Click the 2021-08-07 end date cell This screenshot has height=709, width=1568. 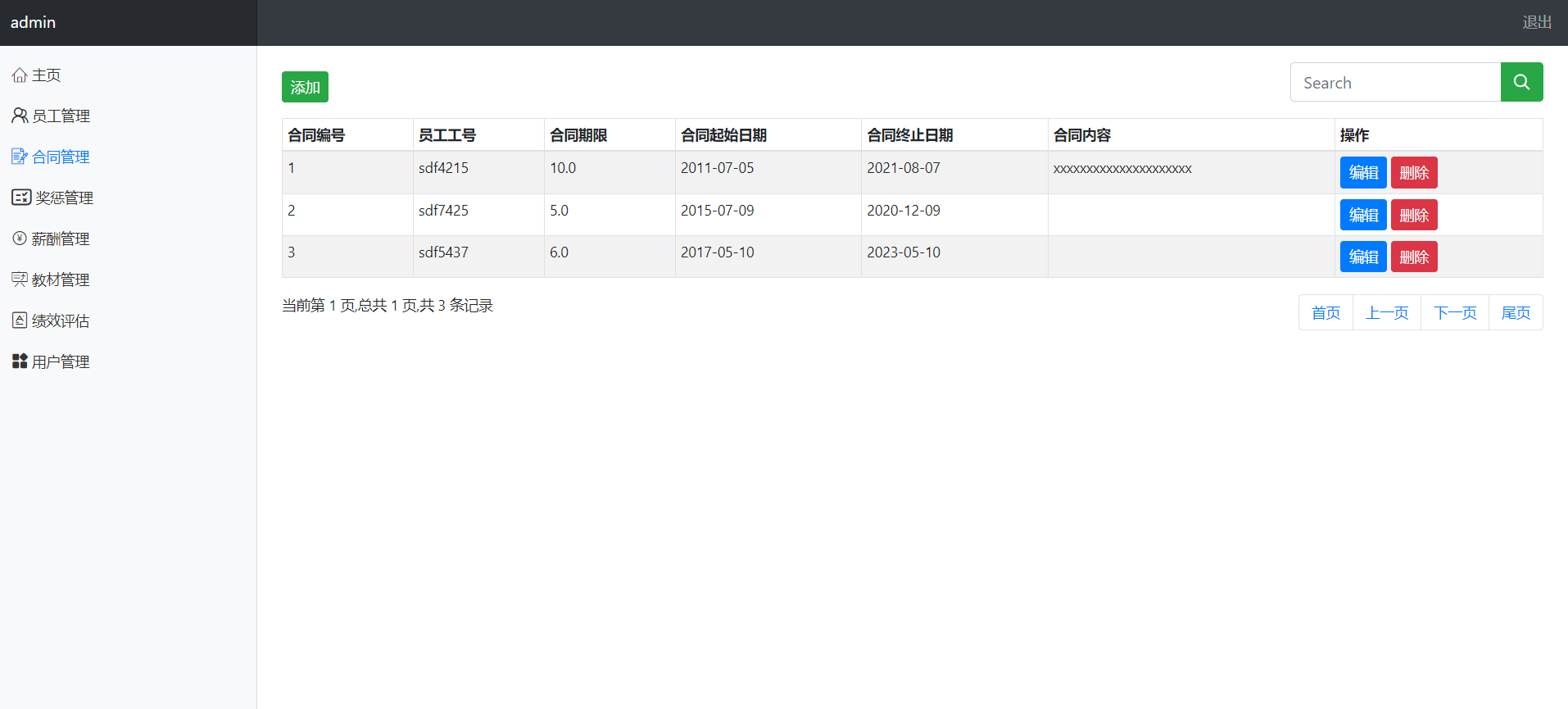click(x=954, y=172)
